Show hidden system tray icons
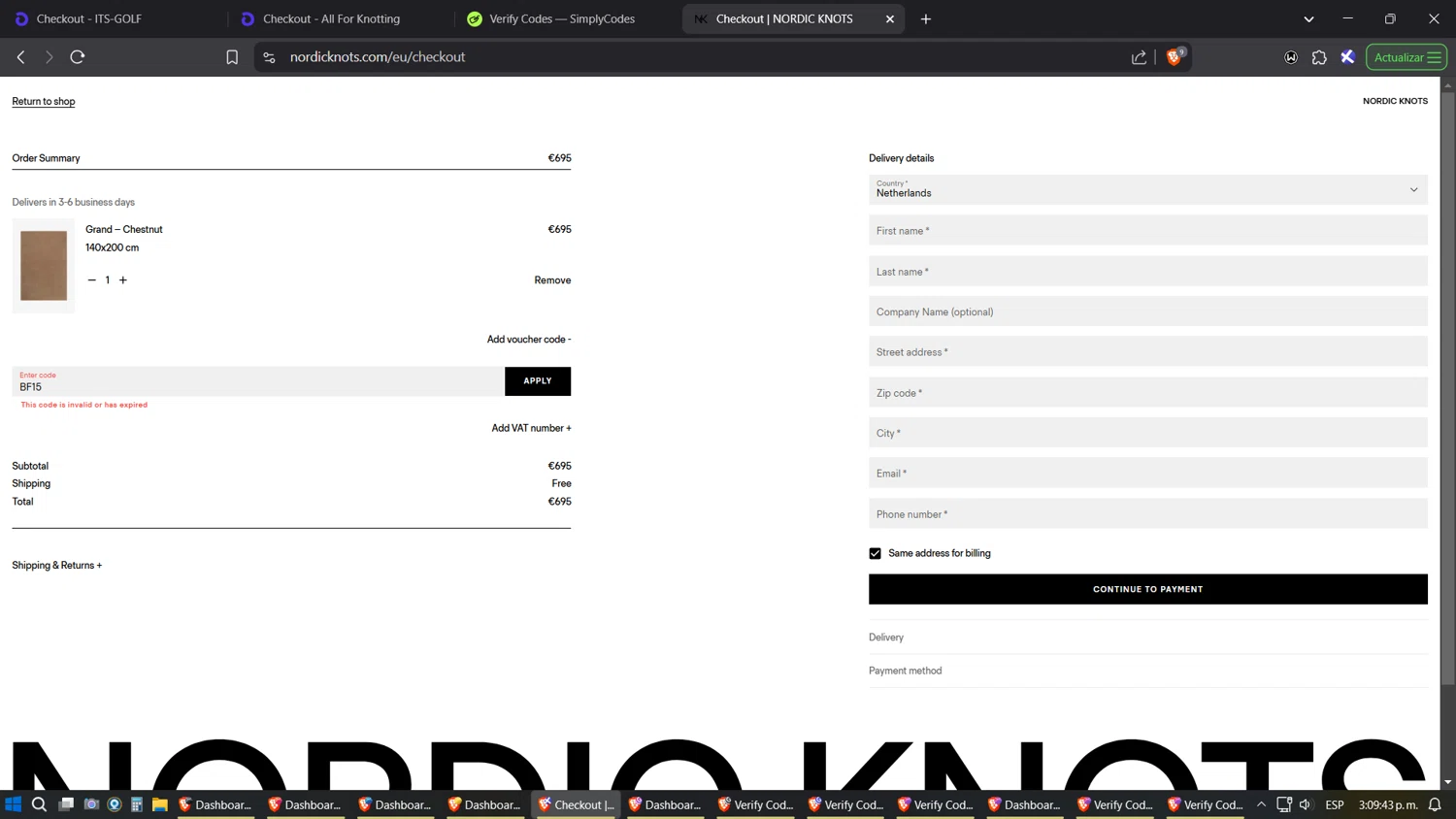 [x=1261, y=804]
